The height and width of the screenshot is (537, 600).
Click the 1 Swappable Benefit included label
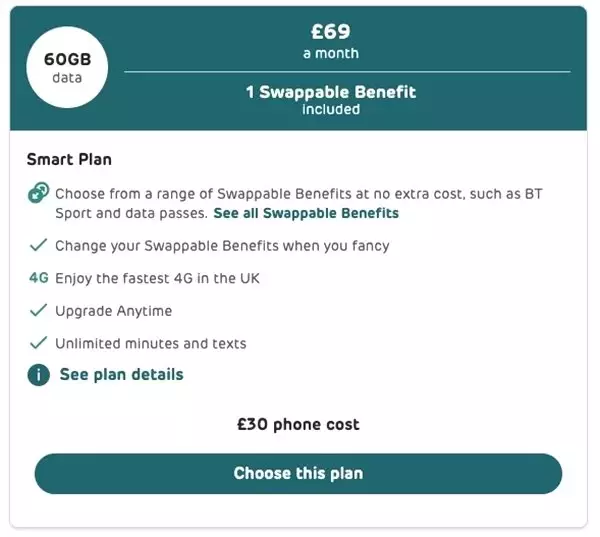tap(330, 100)
